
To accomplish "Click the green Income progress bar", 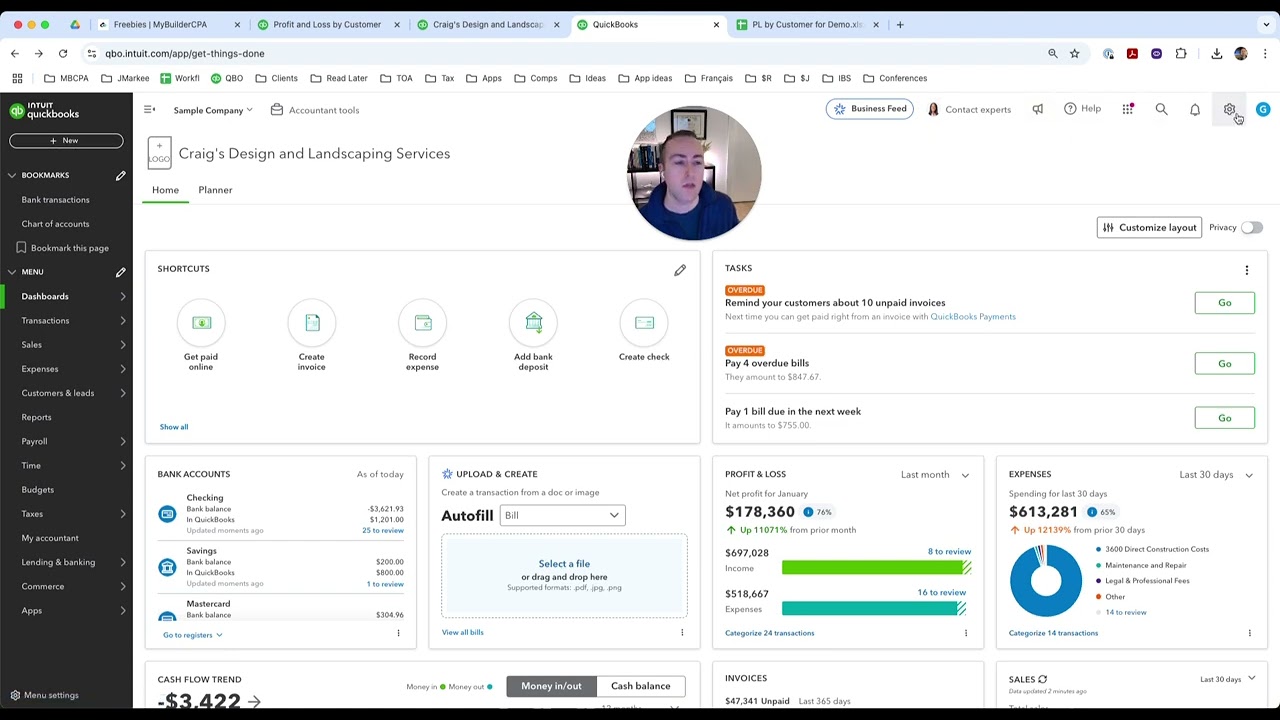I will [876, 568].
